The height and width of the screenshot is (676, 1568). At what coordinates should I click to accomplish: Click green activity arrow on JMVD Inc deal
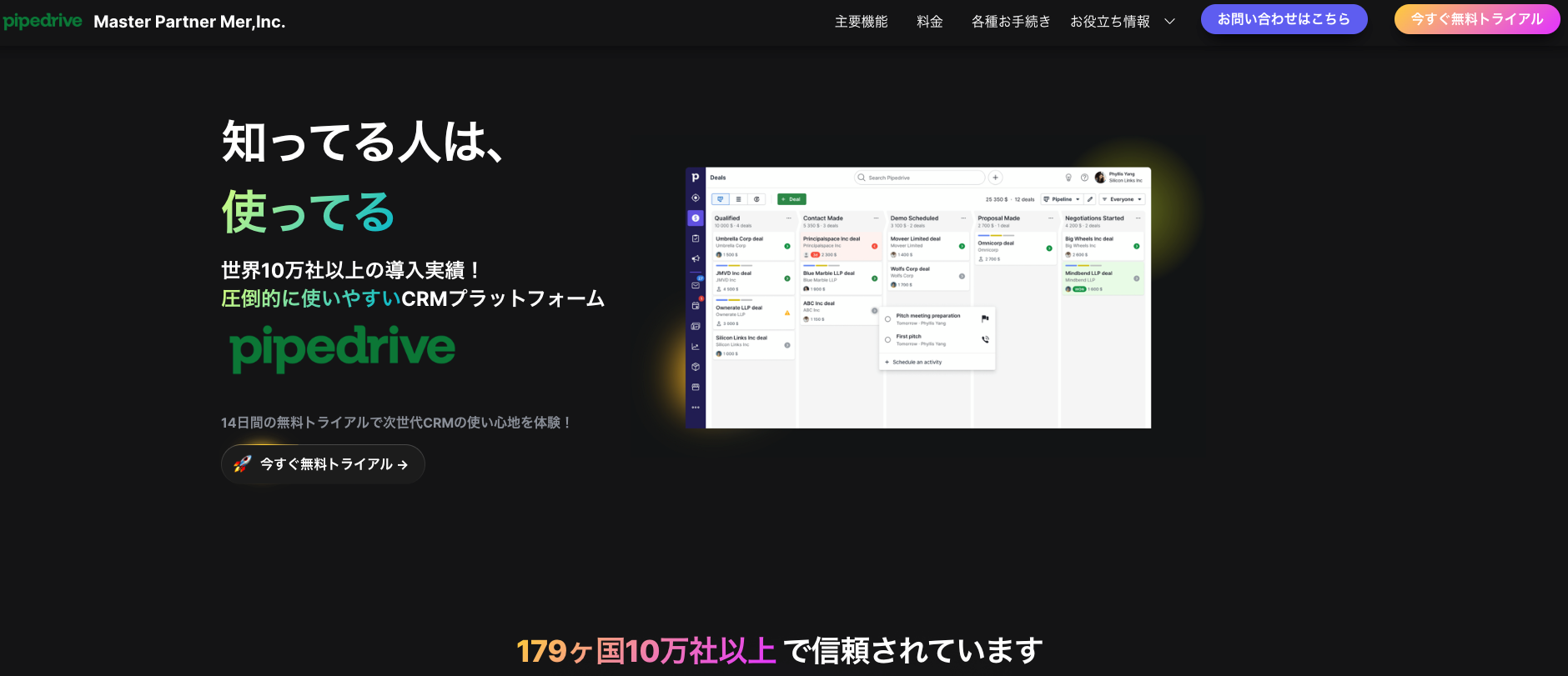click(x=787, y=278)
